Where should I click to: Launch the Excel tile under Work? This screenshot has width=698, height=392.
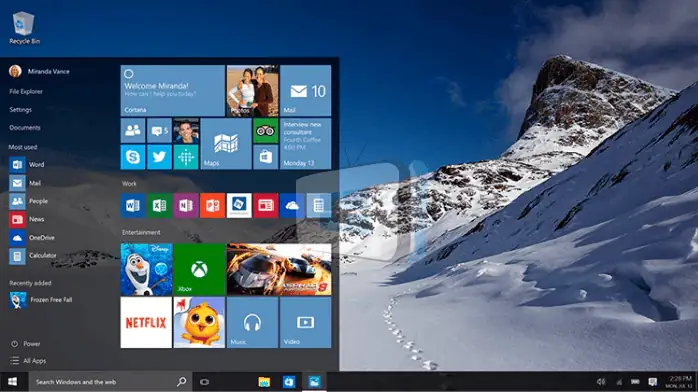pyautogui.click(x=159, y=206)
